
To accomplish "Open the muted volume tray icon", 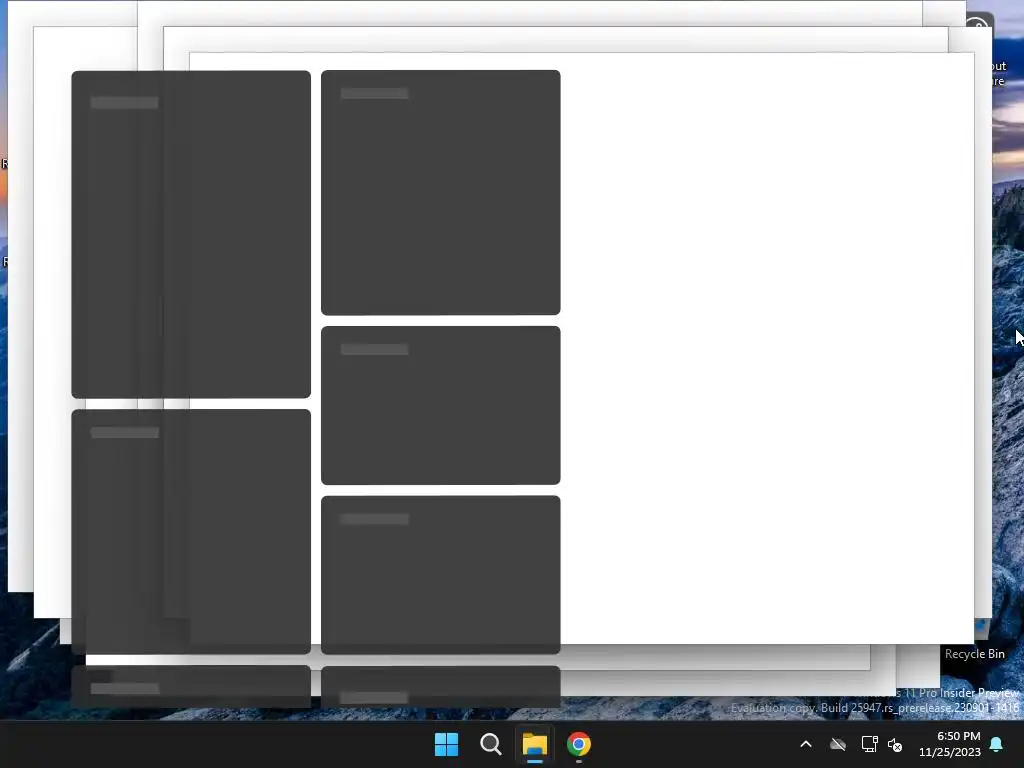I will 895,744.
